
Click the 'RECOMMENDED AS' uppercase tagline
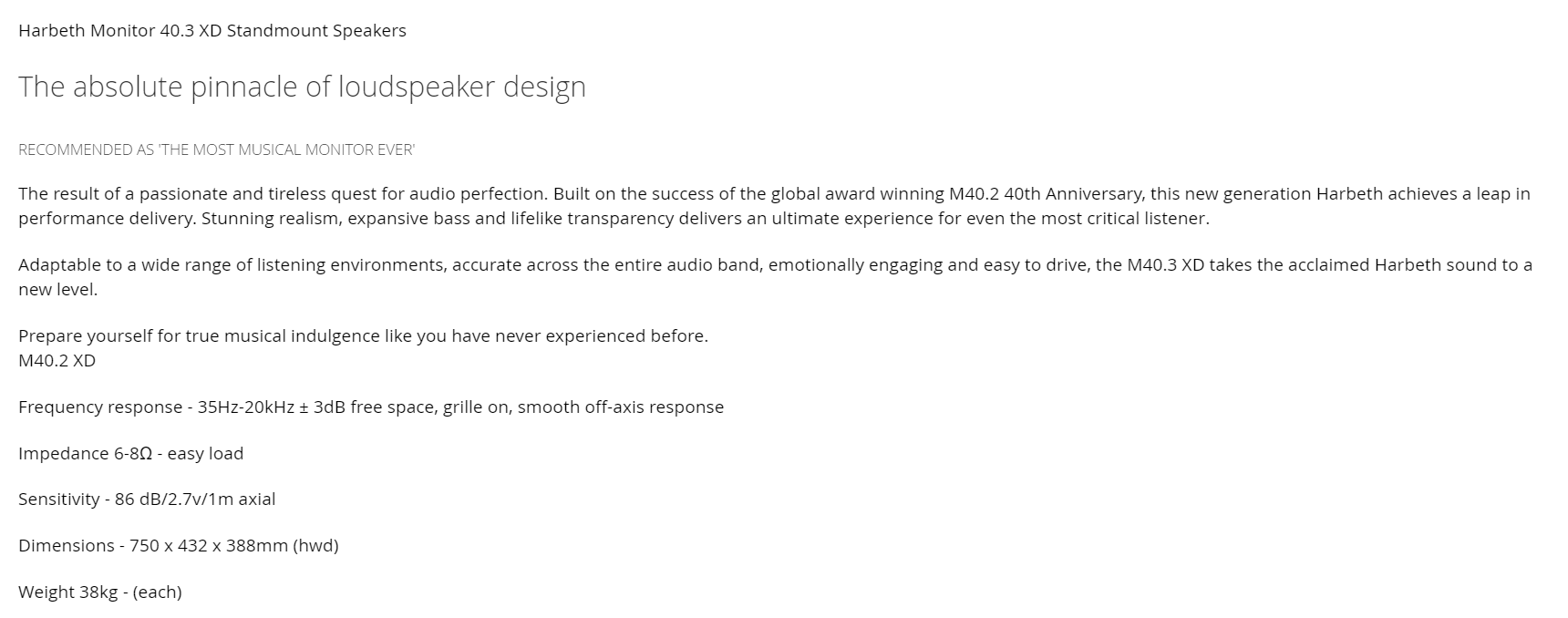coord(216,150)
